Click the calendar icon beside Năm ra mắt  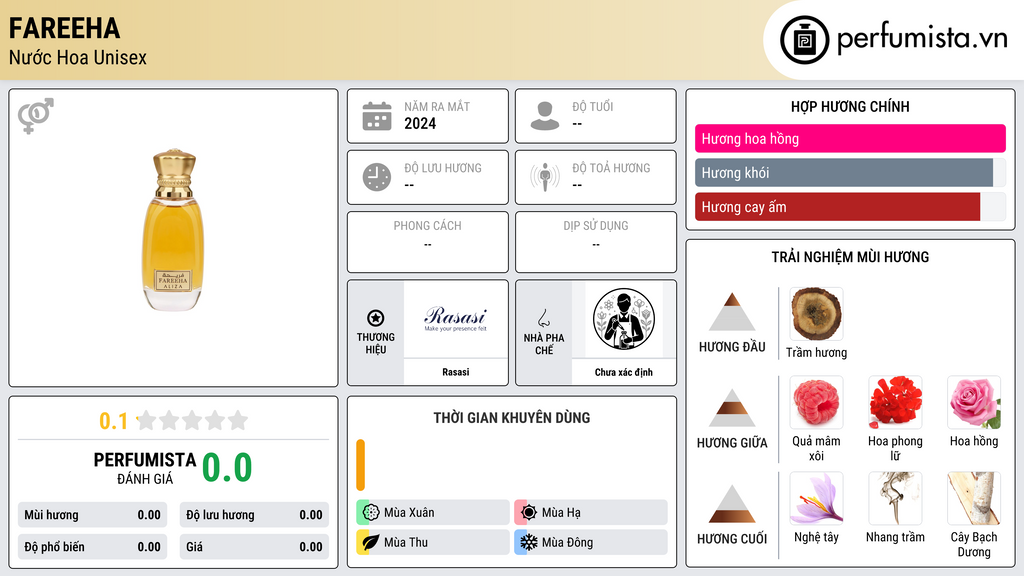point(377,116)
